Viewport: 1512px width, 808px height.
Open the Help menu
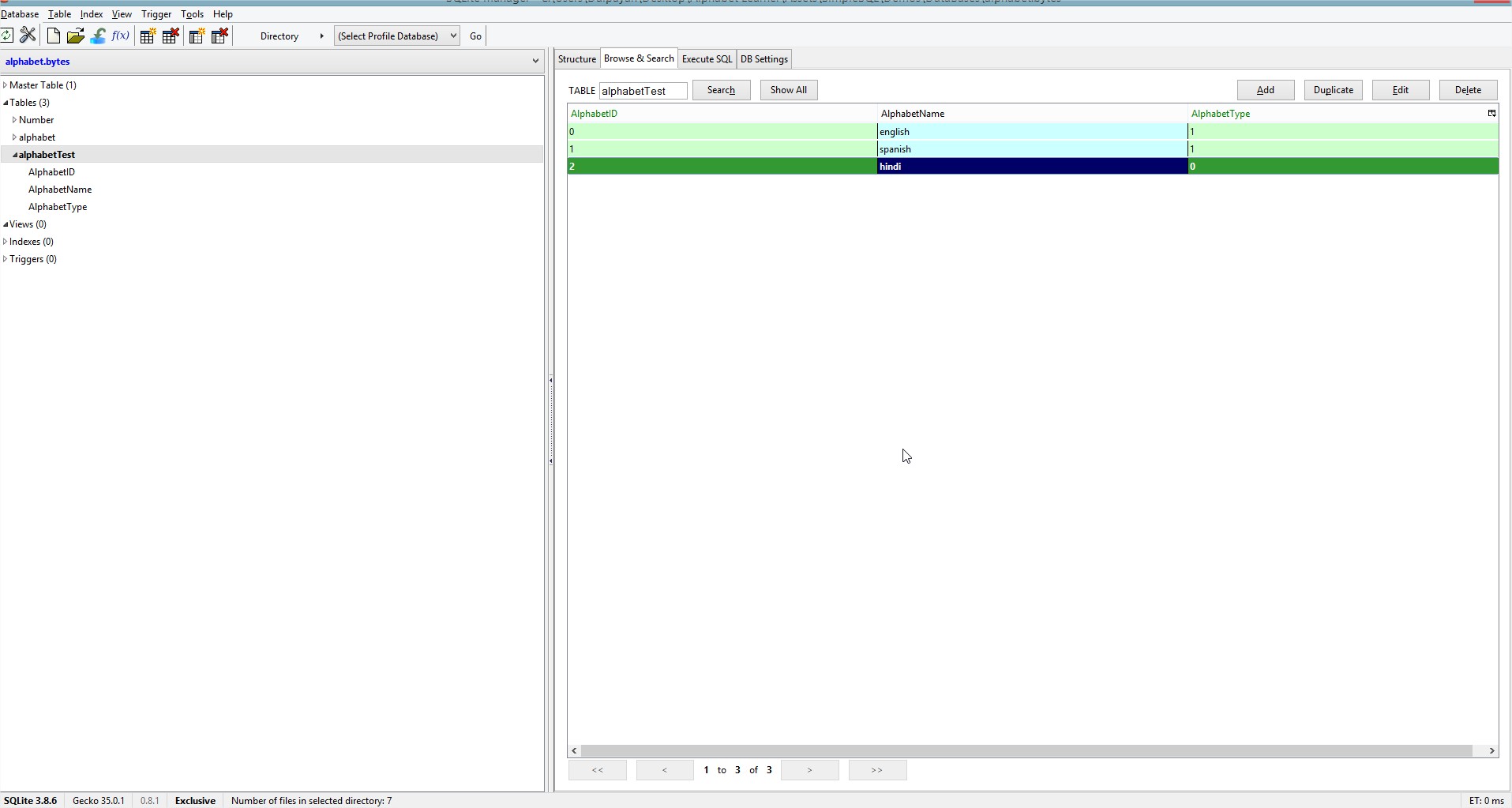click(x=223, y=14)
